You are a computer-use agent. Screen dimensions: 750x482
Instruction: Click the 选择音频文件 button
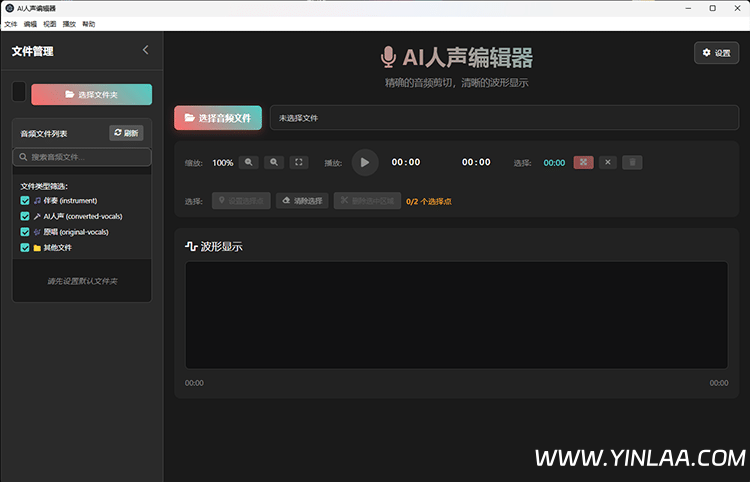218,118
